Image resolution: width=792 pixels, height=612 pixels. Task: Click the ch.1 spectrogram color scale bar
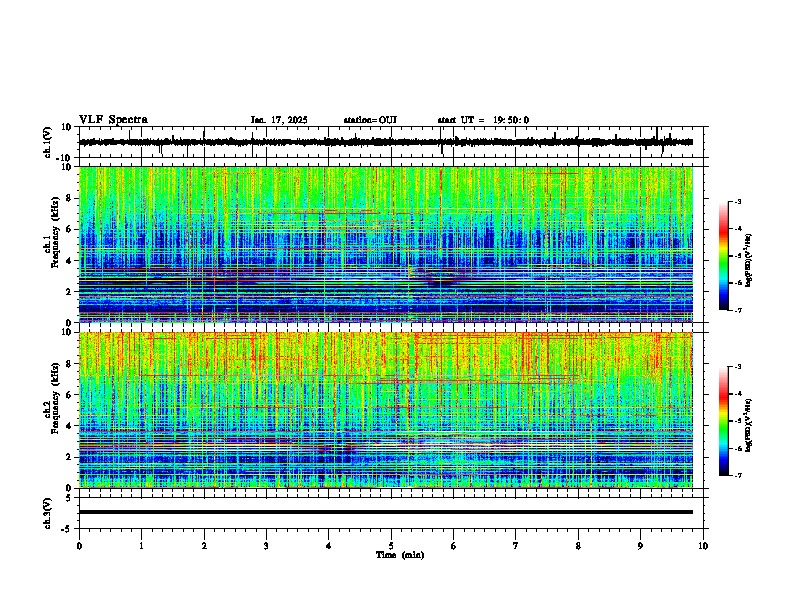point(724,256)
